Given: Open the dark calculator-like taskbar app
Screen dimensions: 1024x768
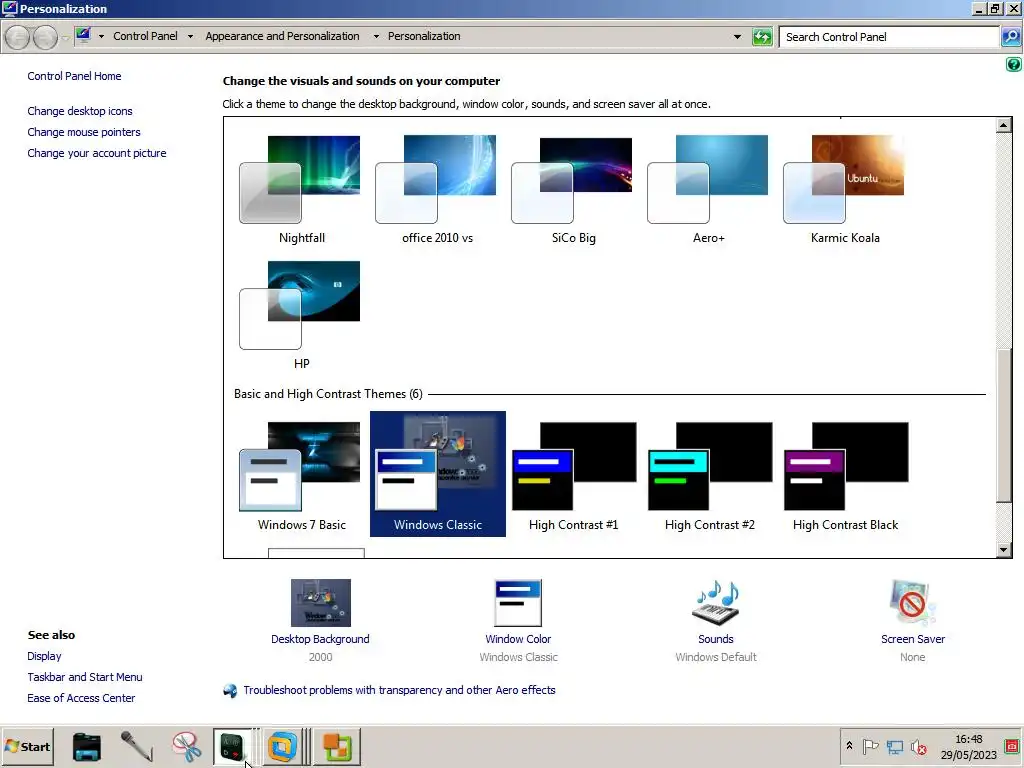Looking at the screenshot, I should pos(232,746).
